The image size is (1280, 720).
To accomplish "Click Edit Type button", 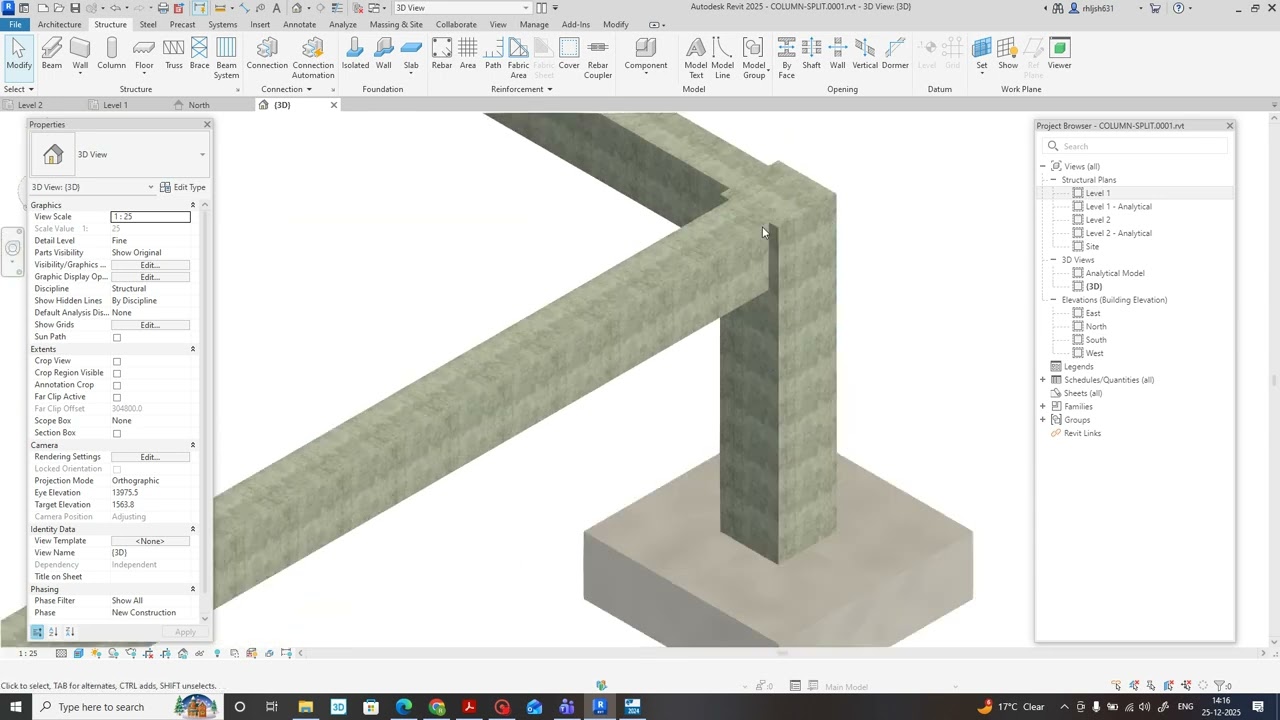I will (x=183, y=187).
